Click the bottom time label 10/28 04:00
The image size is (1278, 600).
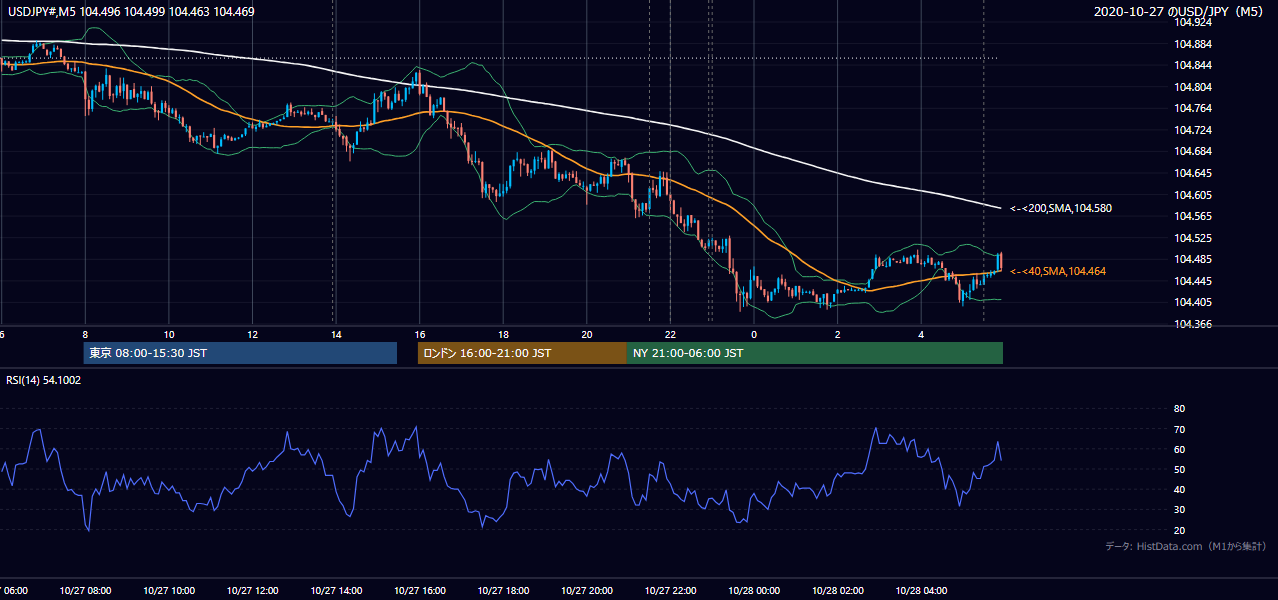coord(921,590)
